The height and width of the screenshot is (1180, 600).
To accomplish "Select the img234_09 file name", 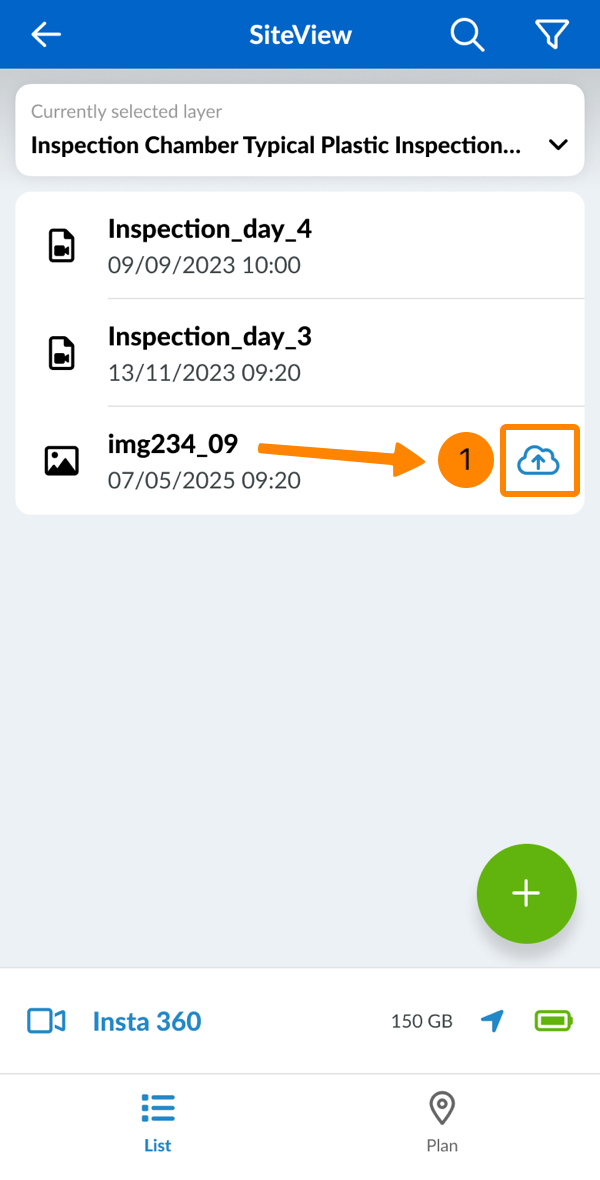I will [173, 444].
